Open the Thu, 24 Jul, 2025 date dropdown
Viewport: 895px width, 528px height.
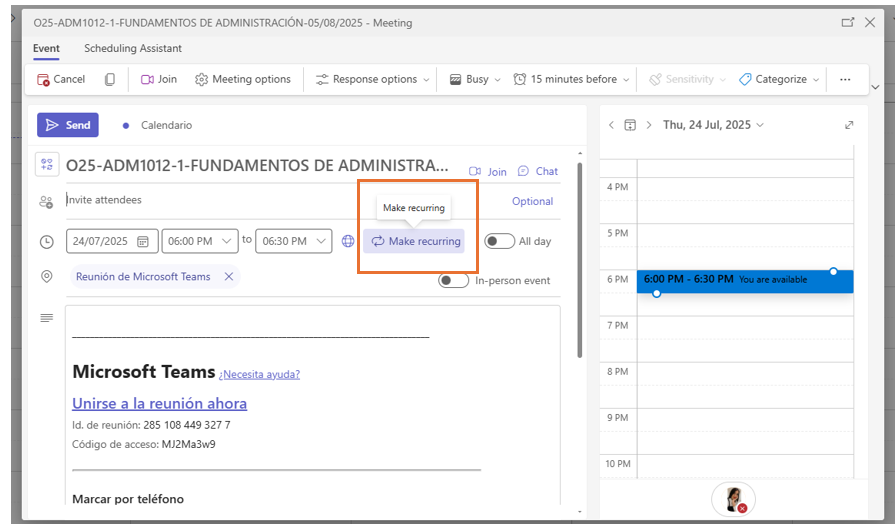point(713,125)
